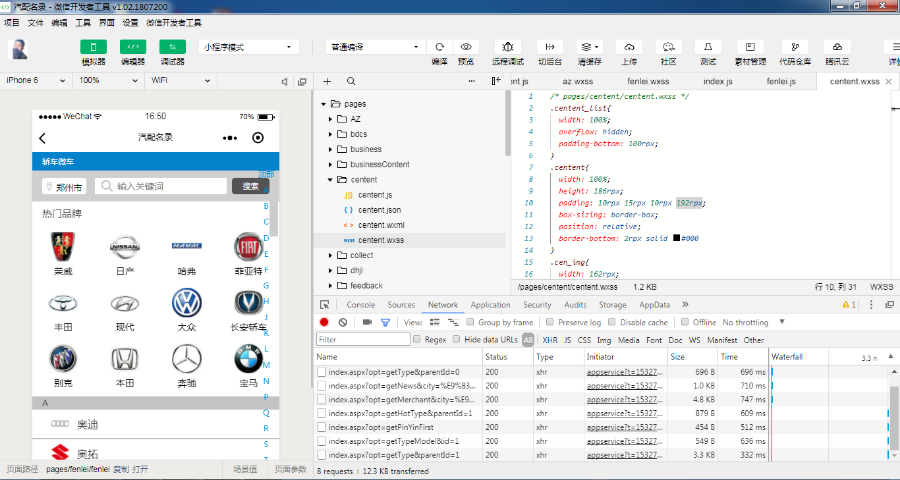Open the iPhone 6 device dropdown
Image resolution: width=900 pixels, height=480 pixels.
click(x=36, y=80)
